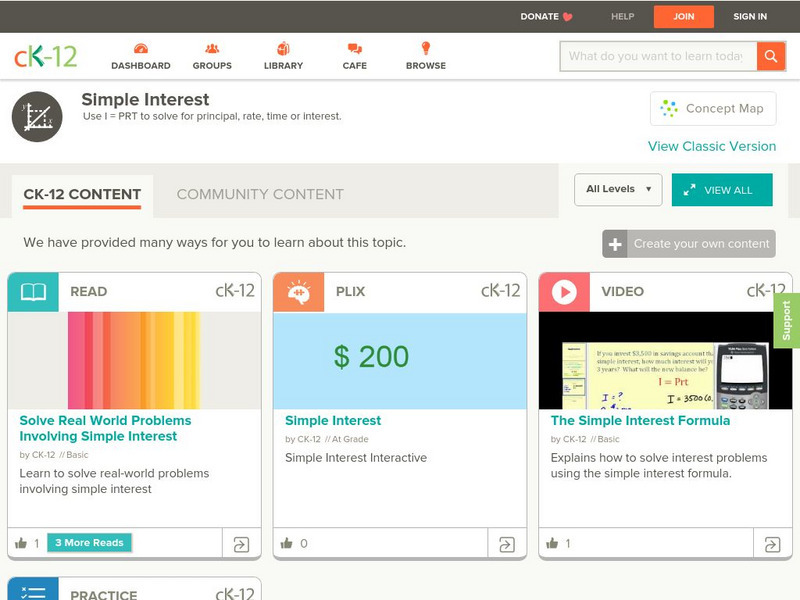The height and width of the screenshot is (600, 800).
Task: Like The Simple Interest Formula video
Action: (x=552, y=543)
